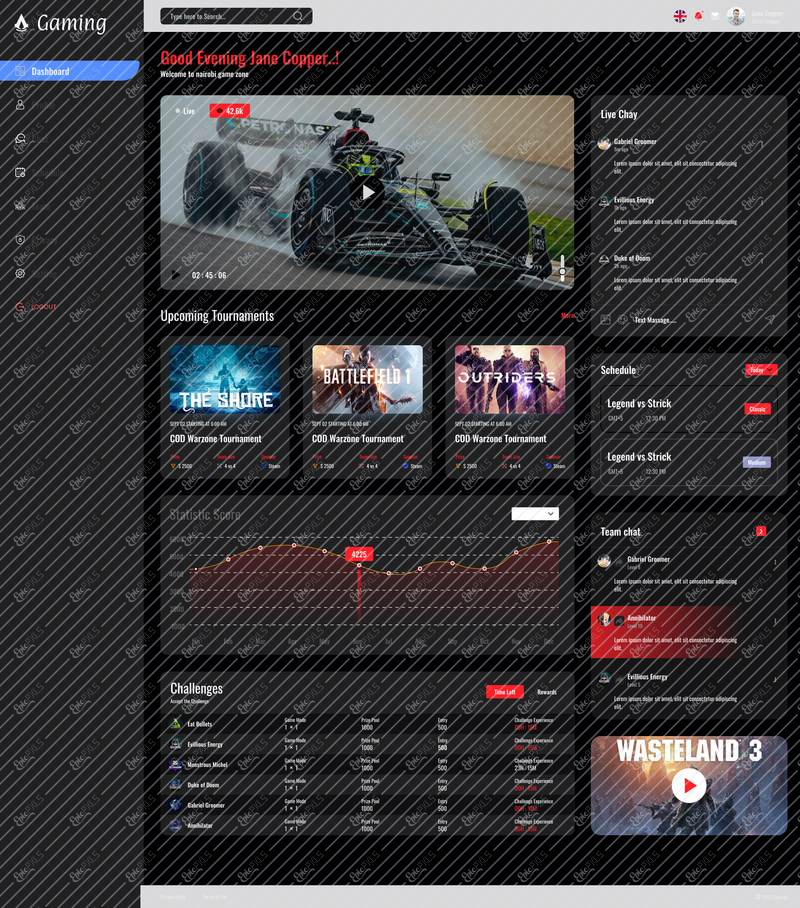
Task: Open the Team sidebar item
Action: (x=33, y=206)
